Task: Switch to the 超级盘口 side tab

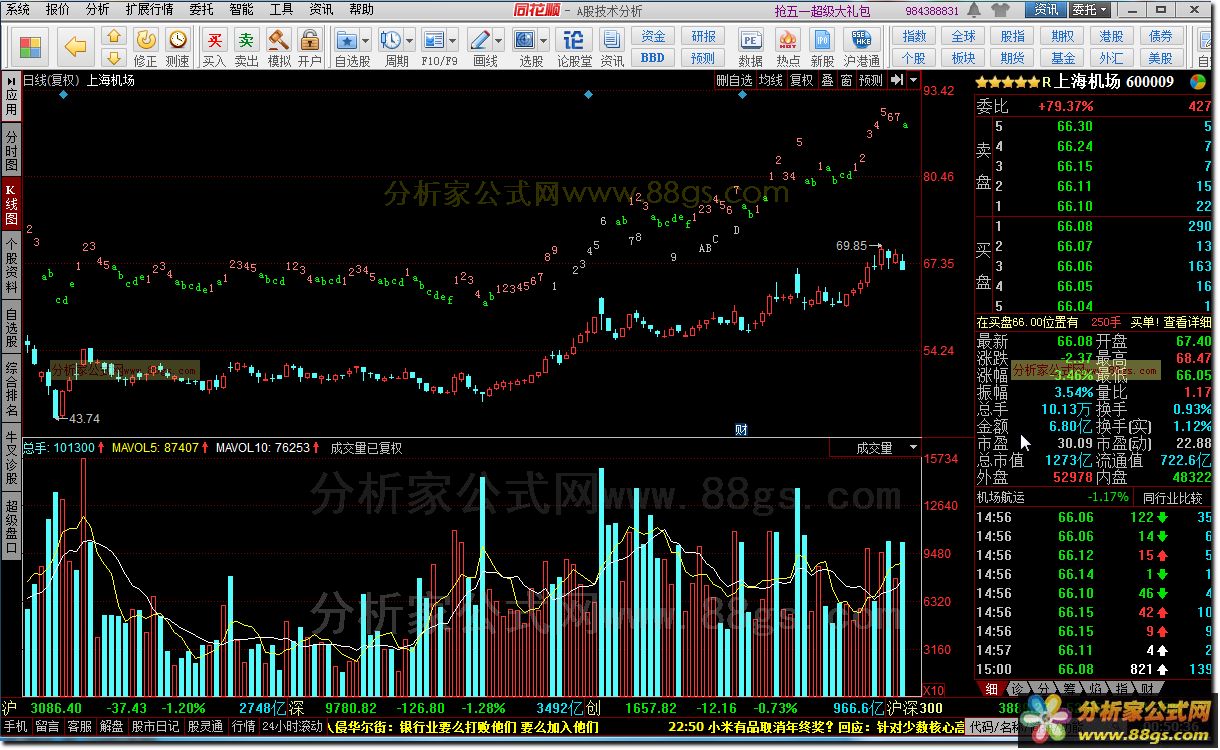Action: 11,525
